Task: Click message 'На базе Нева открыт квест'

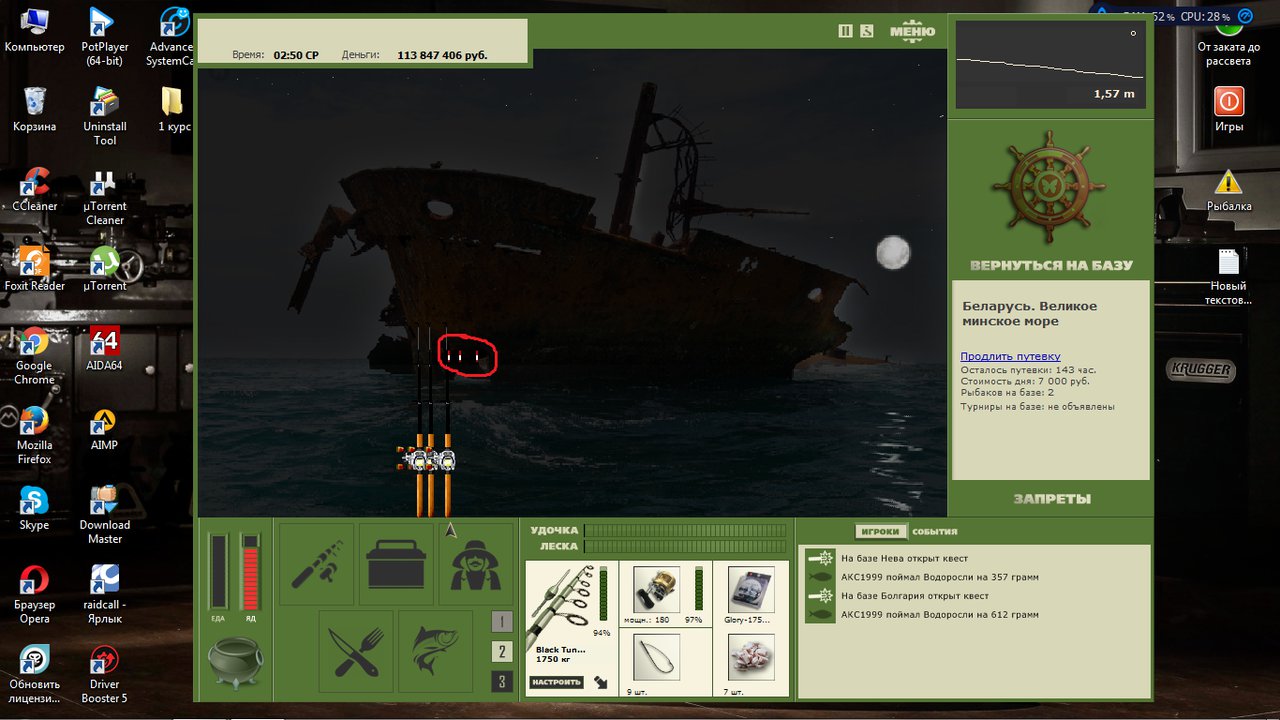Action: coord(904,558)
